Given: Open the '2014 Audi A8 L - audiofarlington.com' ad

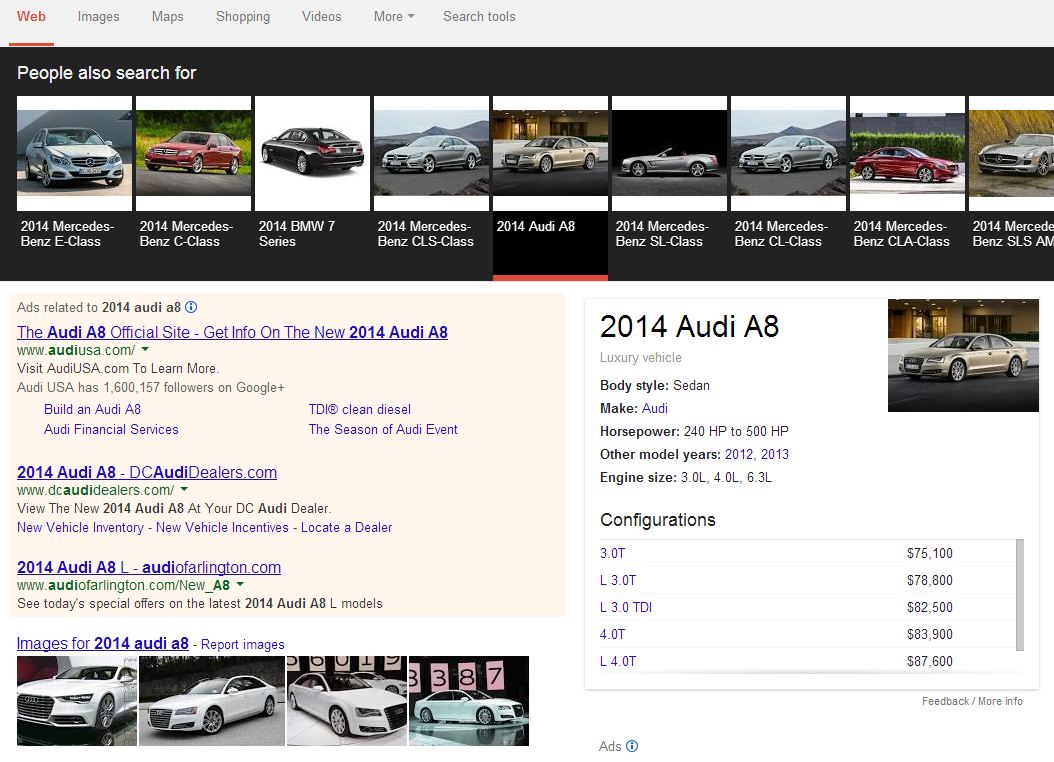Looking at the screenshot, I should tap(149, 567).
